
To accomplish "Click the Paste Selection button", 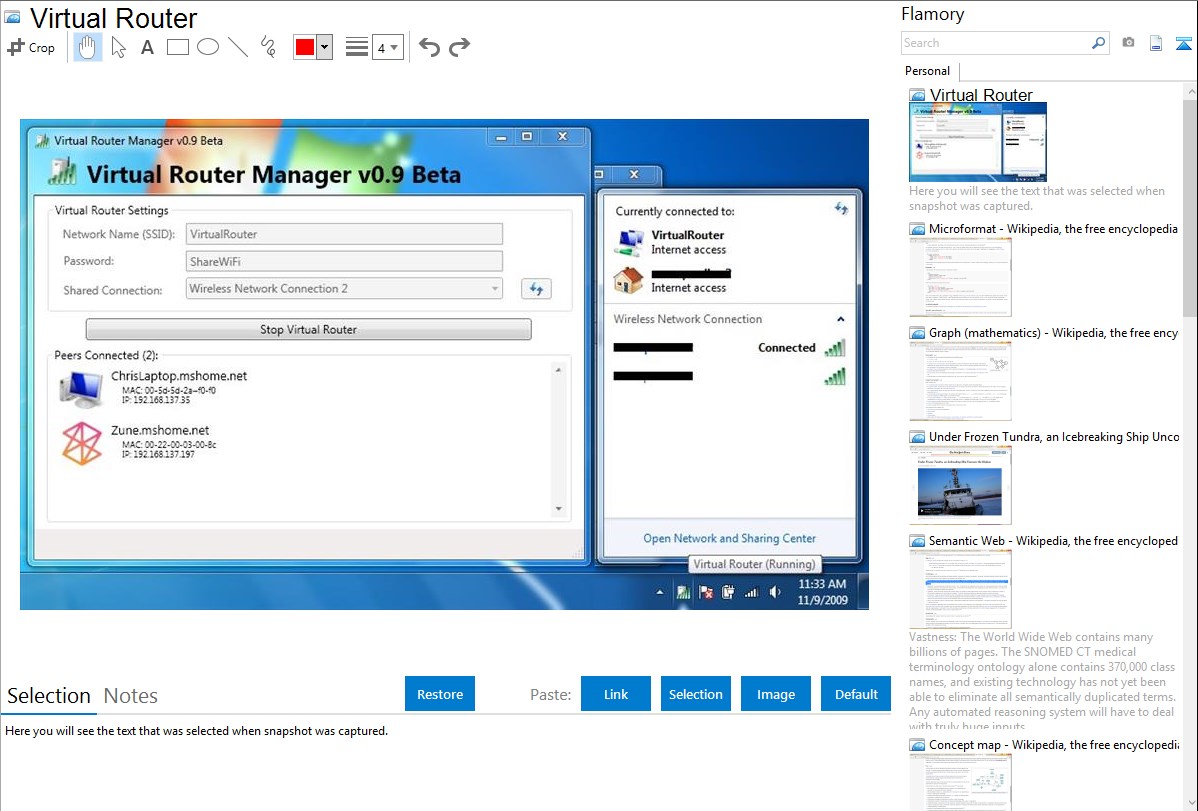I will coord(695,694).
